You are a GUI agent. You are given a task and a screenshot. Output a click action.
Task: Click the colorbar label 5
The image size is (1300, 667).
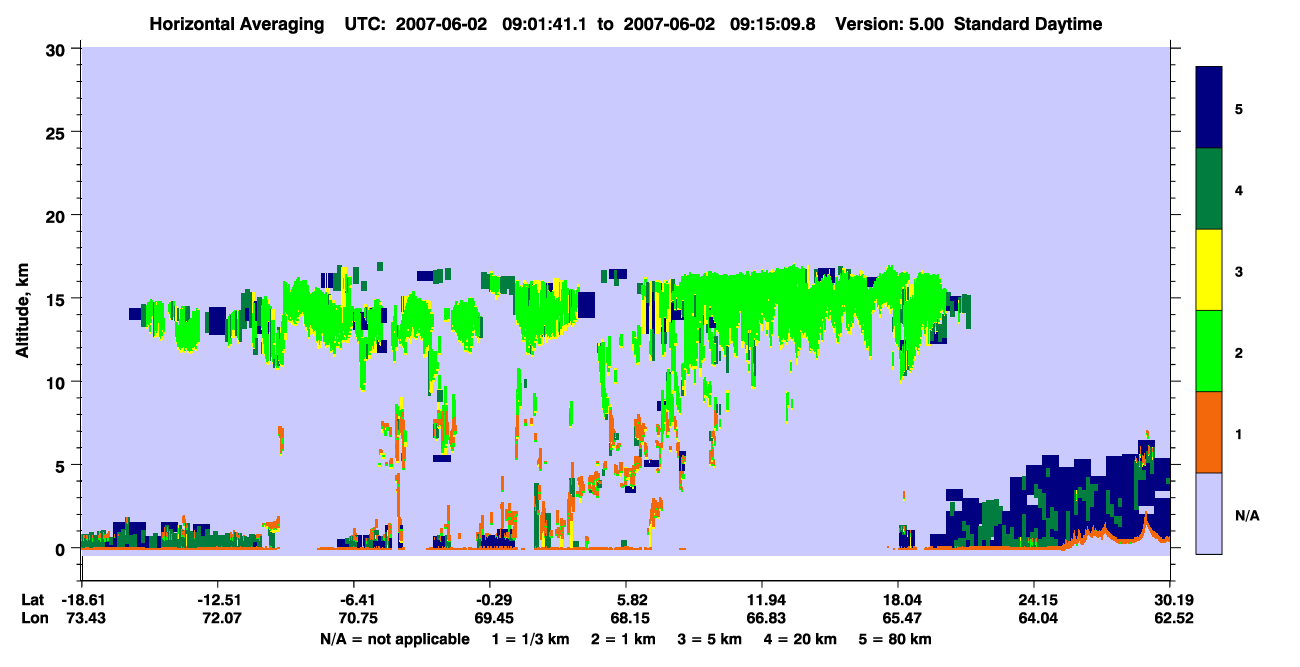pos(1239,108)
